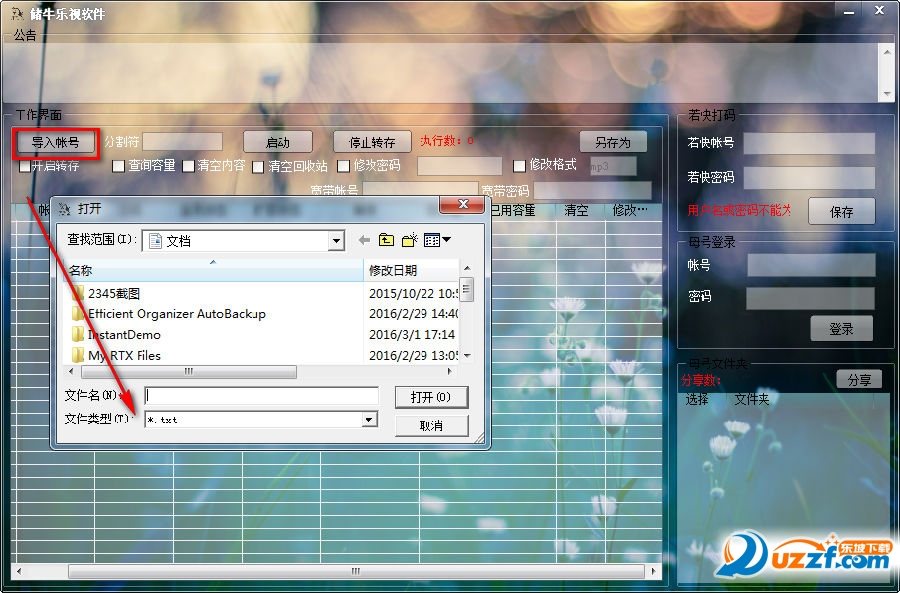Screen dimensions: 900x593
Task: Click the 停止转存 button
Action: click(372, 142)
